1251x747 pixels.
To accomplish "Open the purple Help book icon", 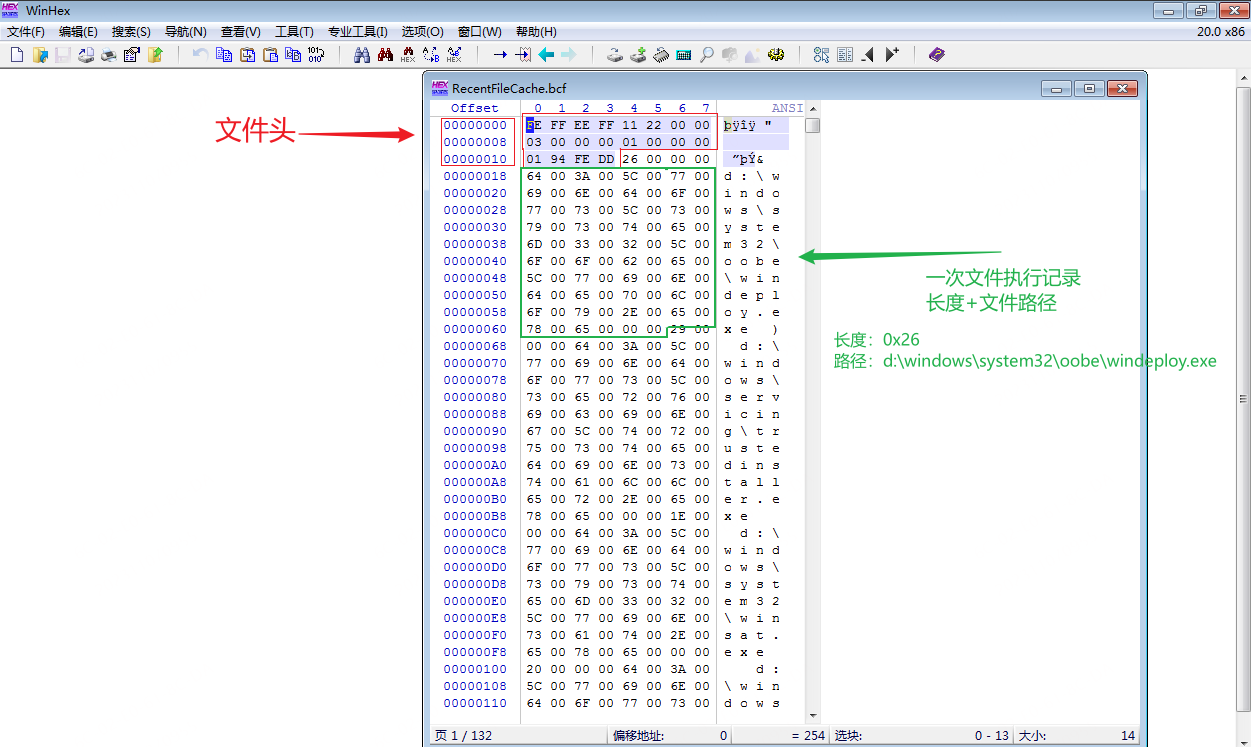I will [936, 55].
